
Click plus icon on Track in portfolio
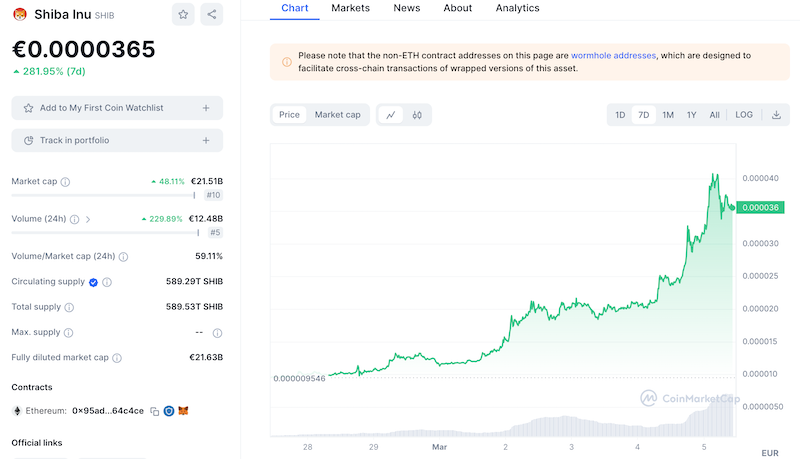206,140
